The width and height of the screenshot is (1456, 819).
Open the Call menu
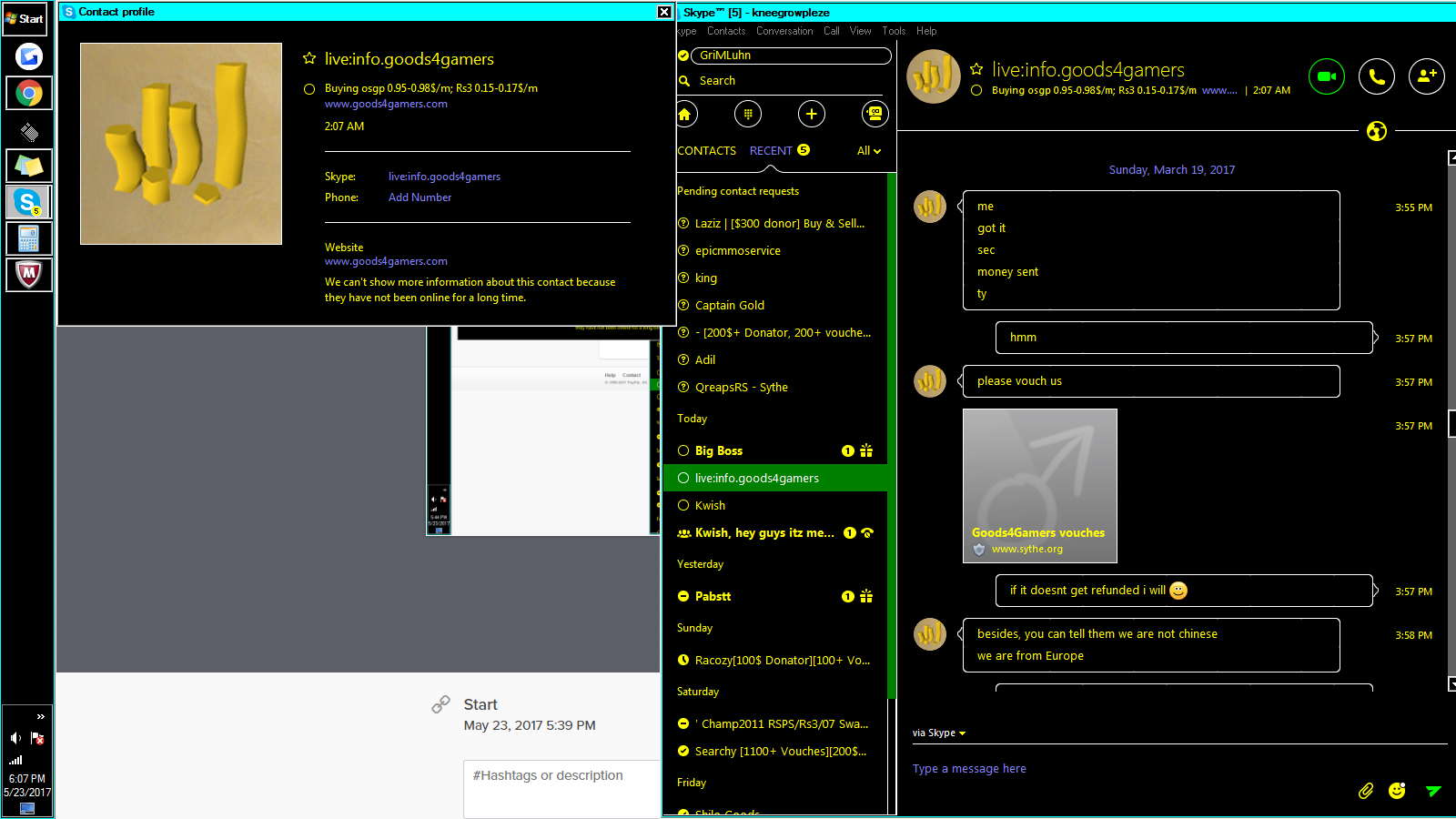[832, 31]
